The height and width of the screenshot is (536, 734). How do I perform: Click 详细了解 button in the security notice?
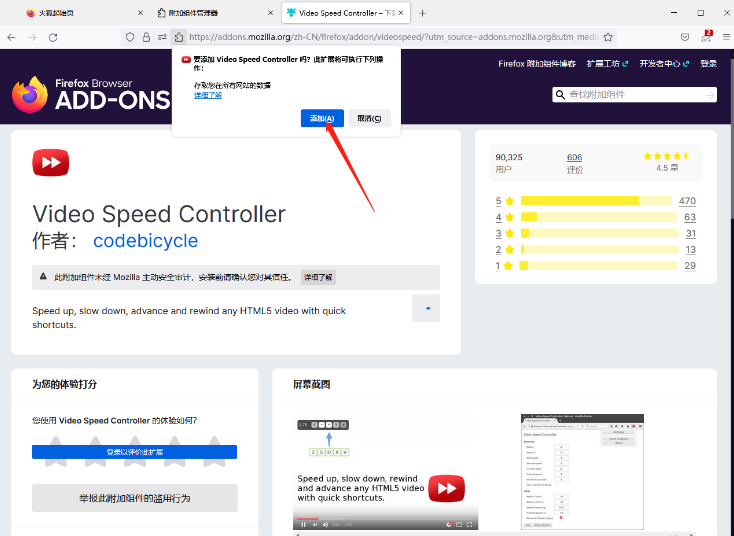pos(318,277)
